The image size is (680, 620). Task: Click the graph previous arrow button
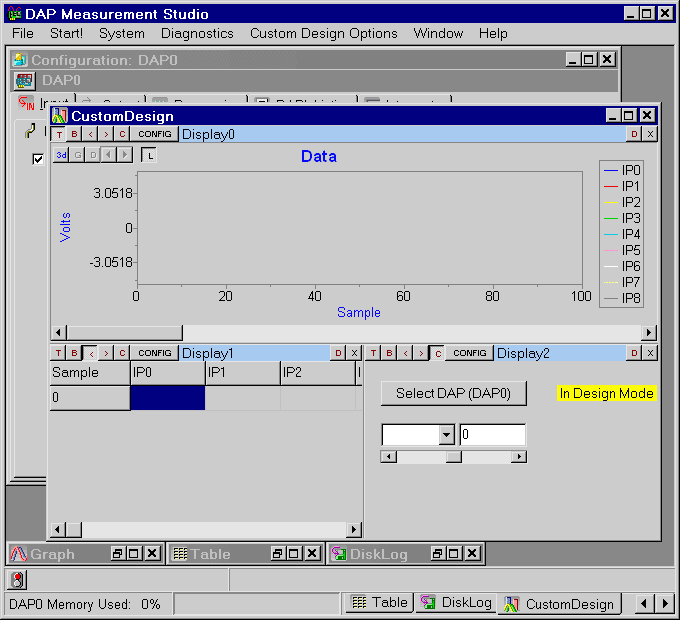pos(109,155)
